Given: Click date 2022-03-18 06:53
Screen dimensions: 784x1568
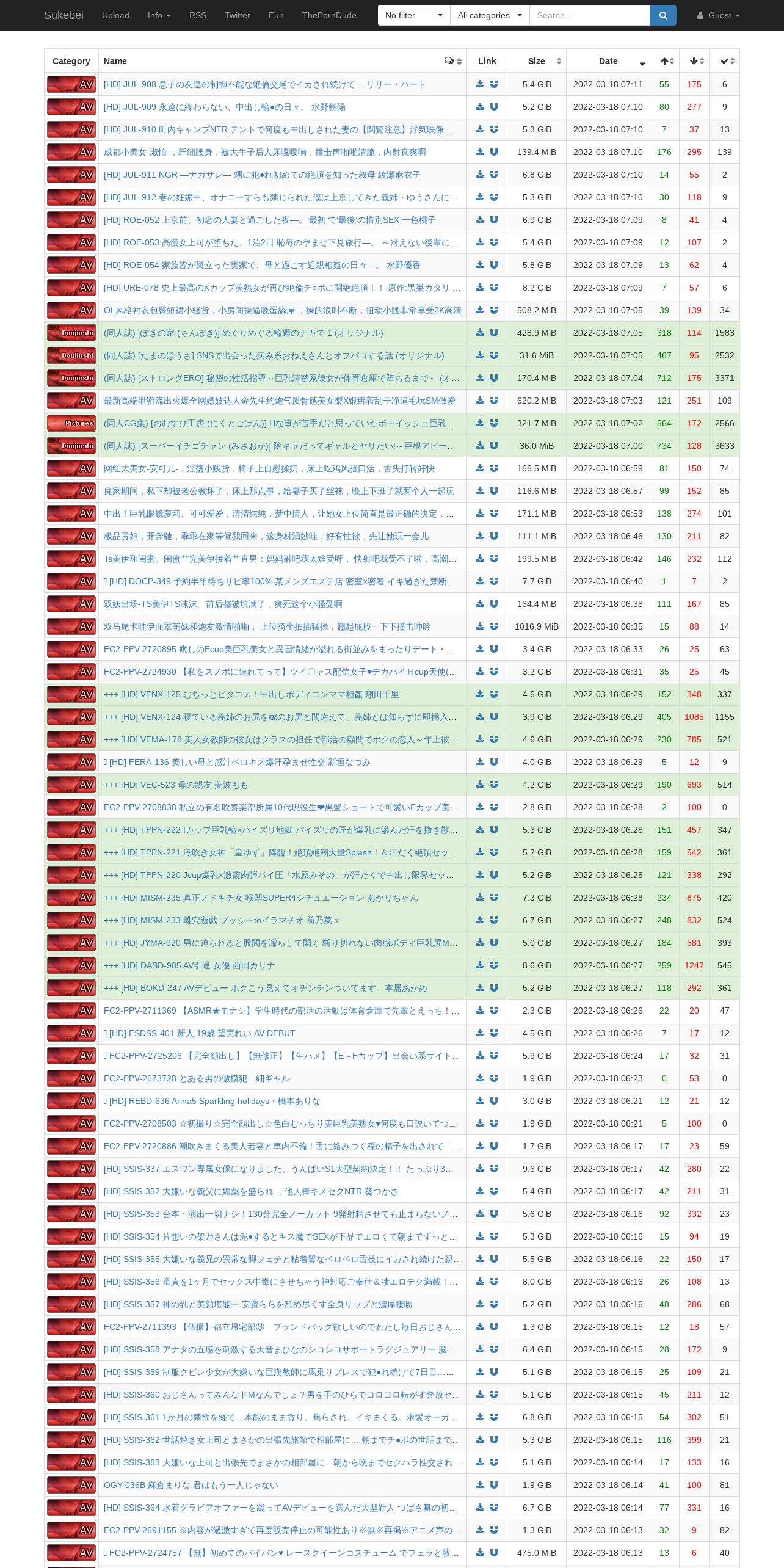Looking at the screenshot, I should click(x=608, y=514).
